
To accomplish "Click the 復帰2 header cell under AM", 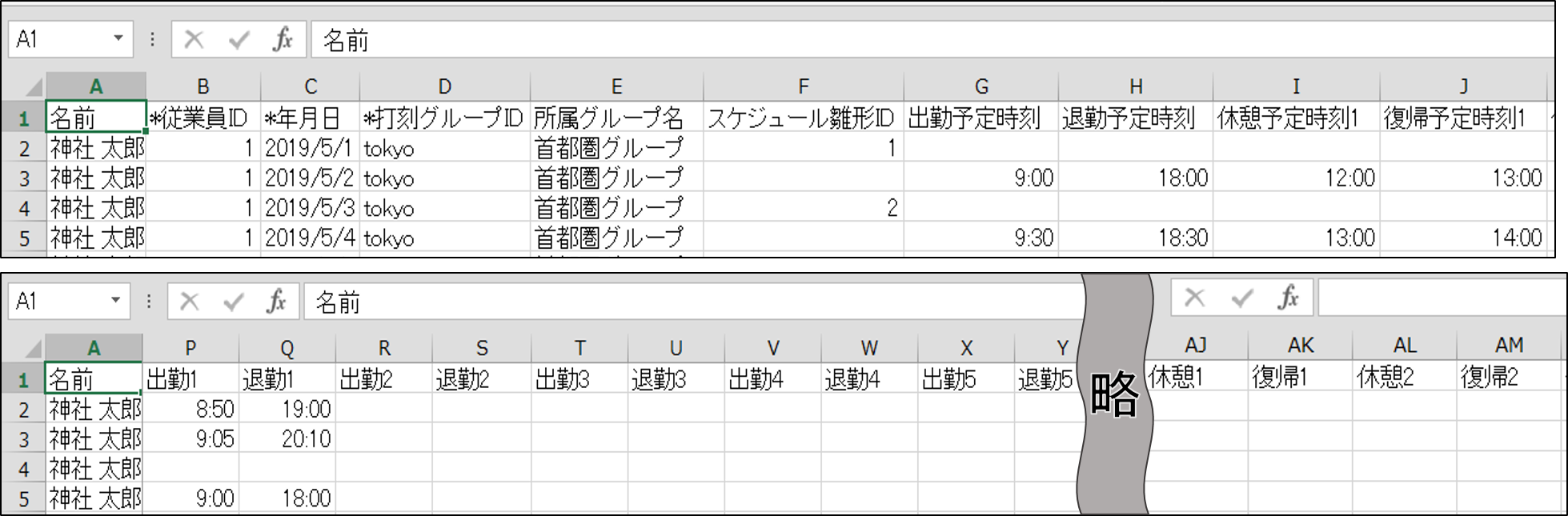I will click(1509, 376).
